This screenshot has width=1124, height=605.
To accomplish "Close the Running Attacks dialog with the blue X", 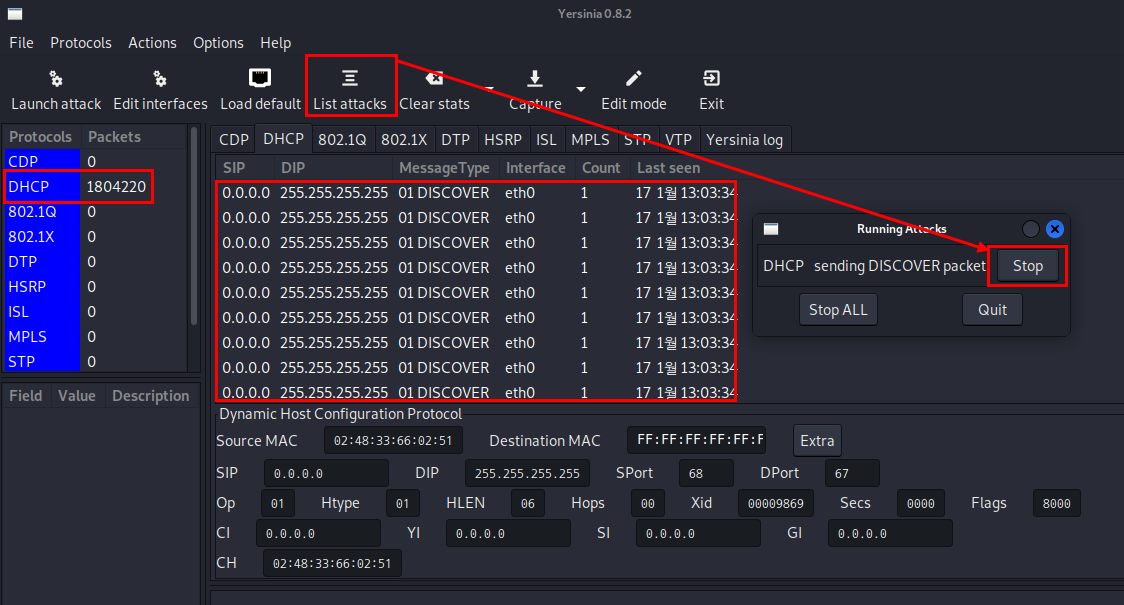I will (1054, 229).
